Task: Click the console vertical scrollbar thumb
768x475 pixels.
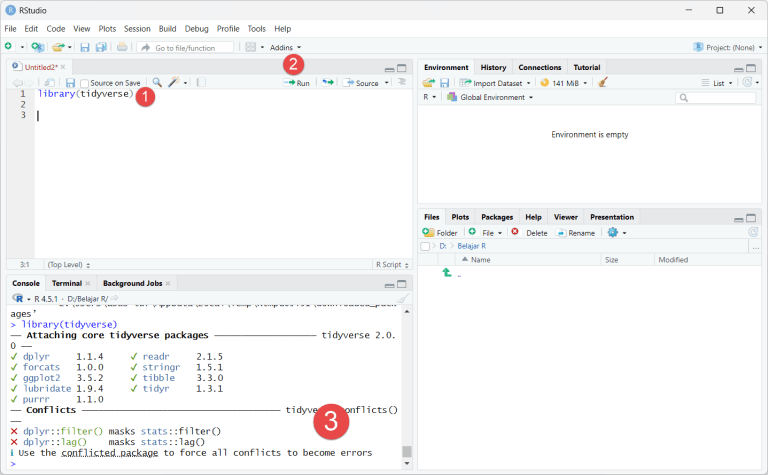Action: [x=407, y=451]
